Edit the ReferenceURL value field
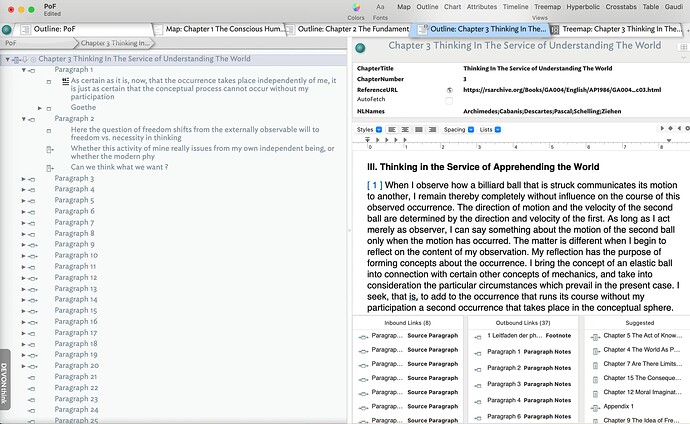Viewport: 690px width, 424px height. click(x=562, y=90)
